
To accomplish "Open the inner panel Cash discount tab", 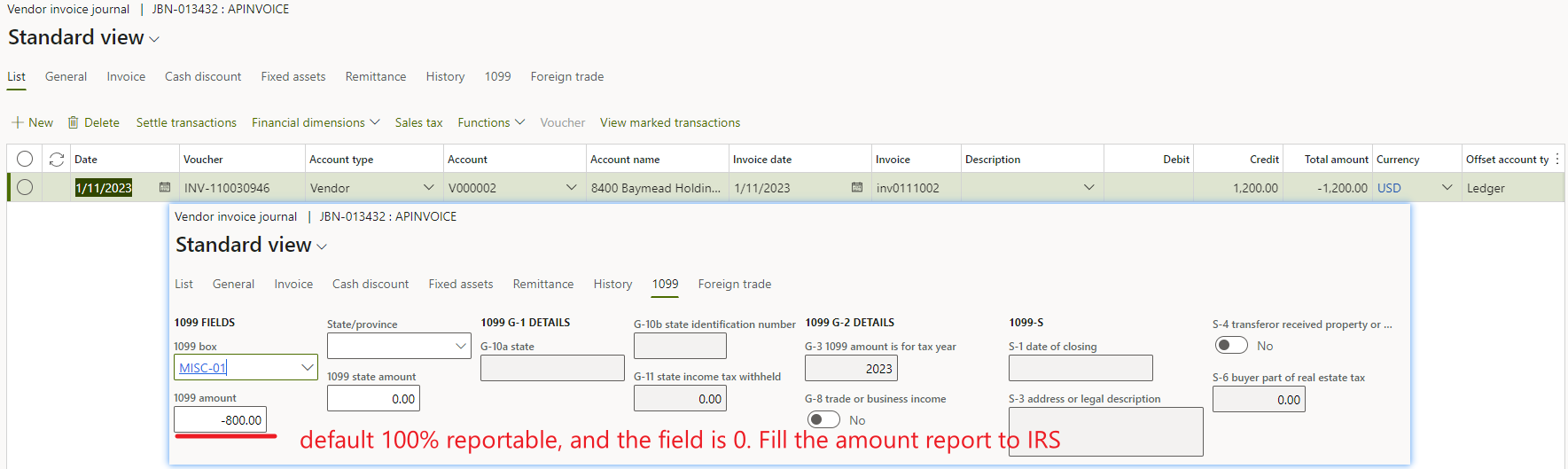I will (371, 284).
